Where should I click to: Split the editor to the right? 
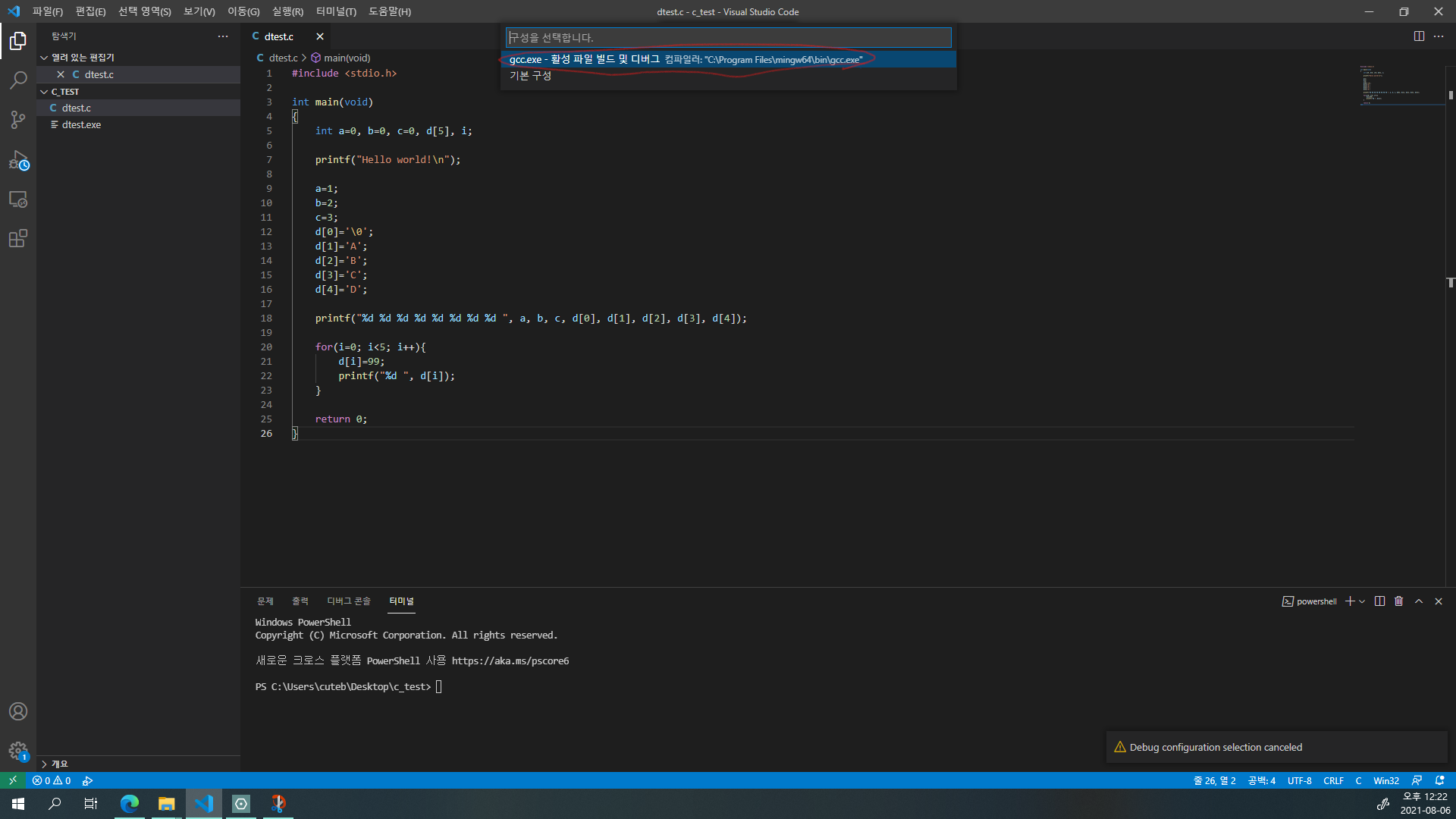click(1419, 36)
